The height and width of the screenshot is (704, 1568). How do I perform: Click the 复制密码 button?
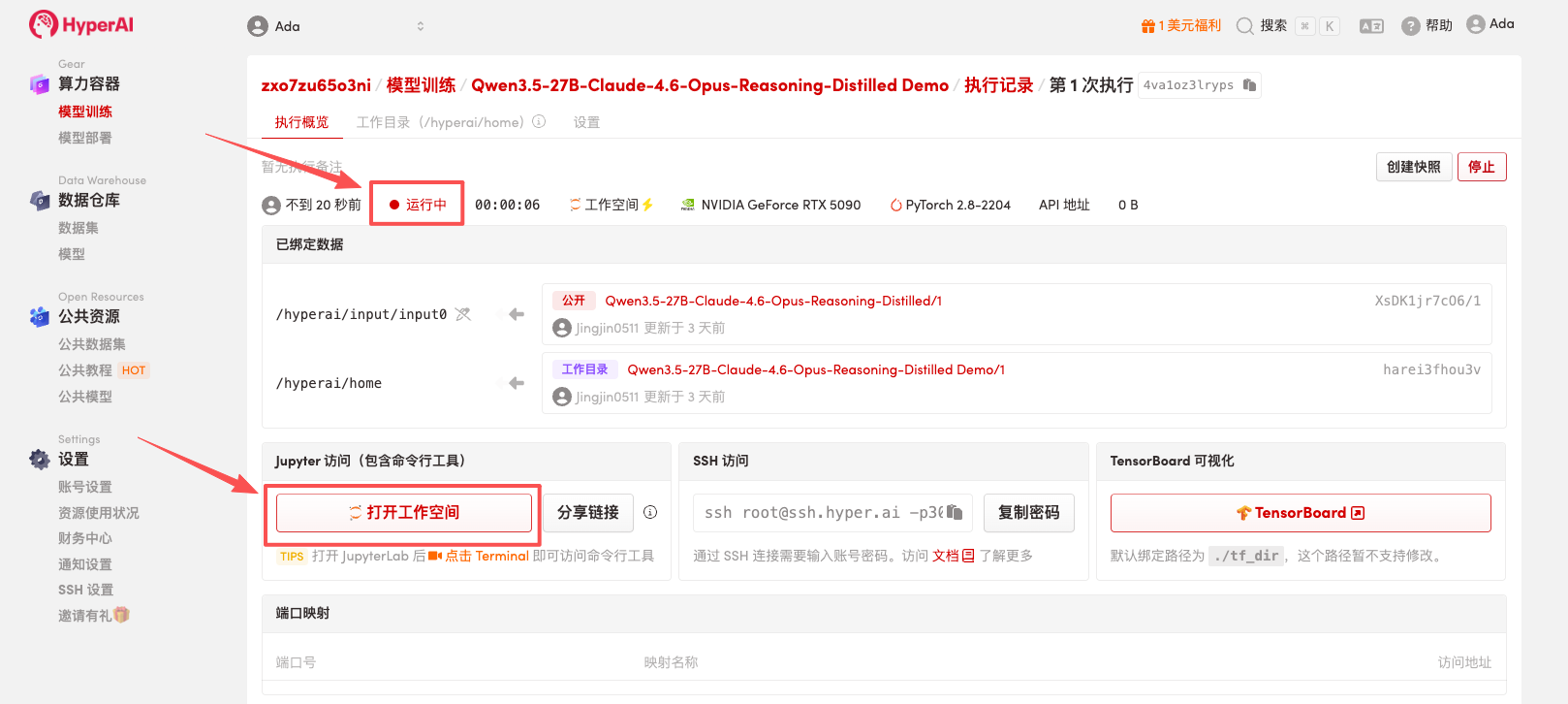[x=1028, y=513]
